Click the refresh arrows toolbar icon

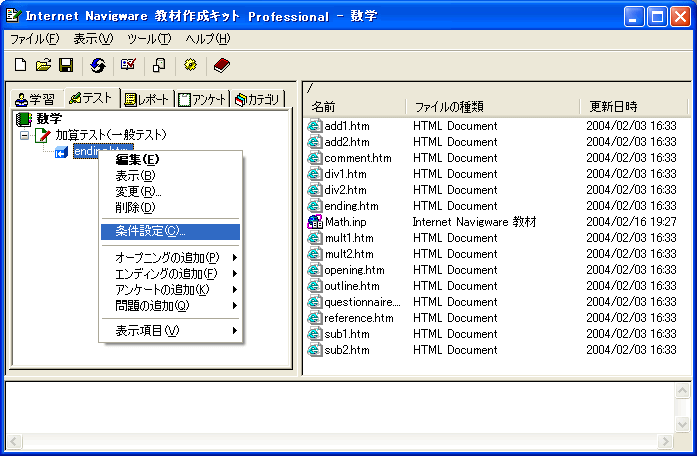[x=97, y=65]
